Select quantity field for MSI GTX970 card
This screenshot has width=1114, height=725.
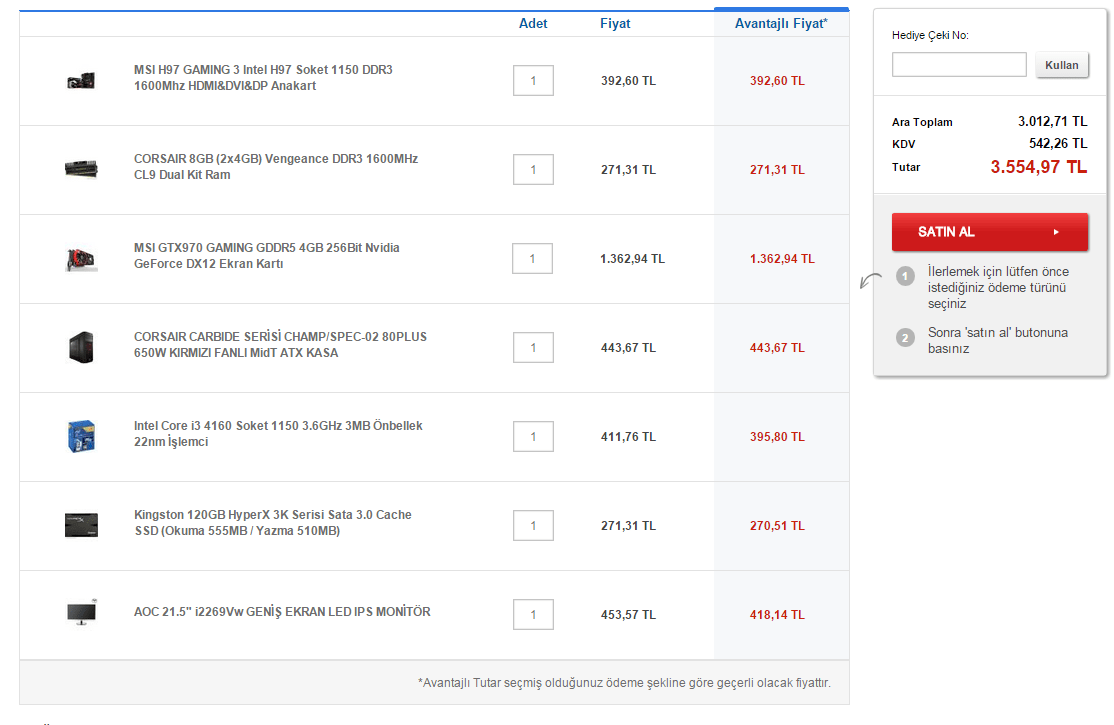tap(532, 258)
